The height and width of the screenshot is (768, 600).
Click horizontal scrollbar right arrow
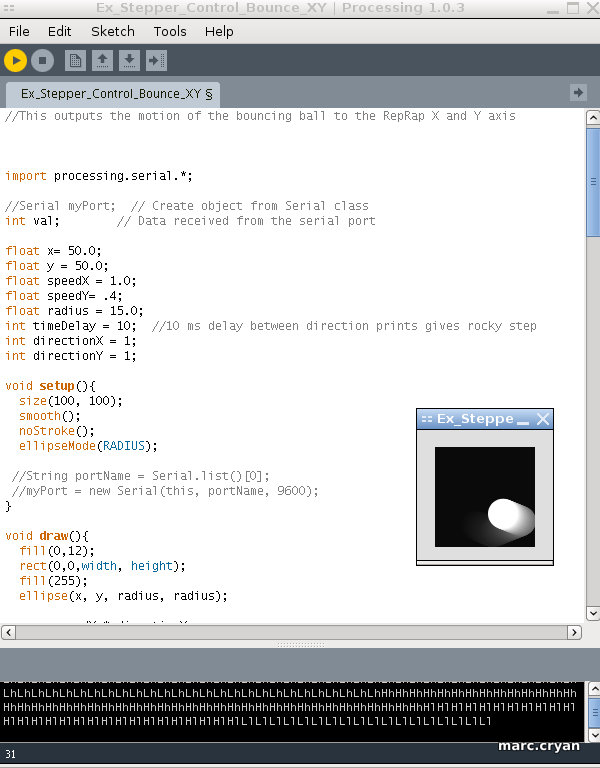point(575,632)
